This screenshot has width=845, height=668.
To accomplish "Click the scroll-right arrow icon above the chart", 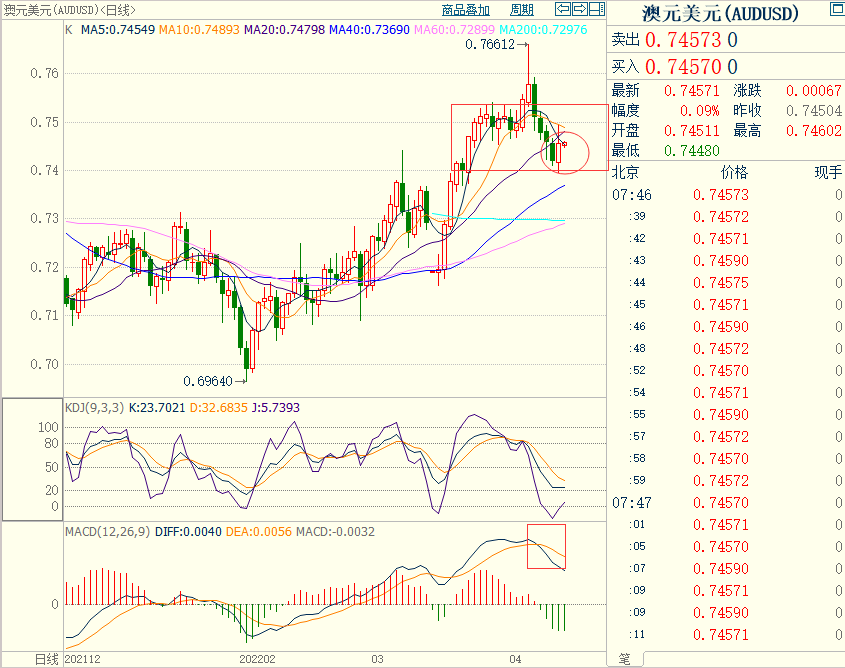I will [580, 9].
